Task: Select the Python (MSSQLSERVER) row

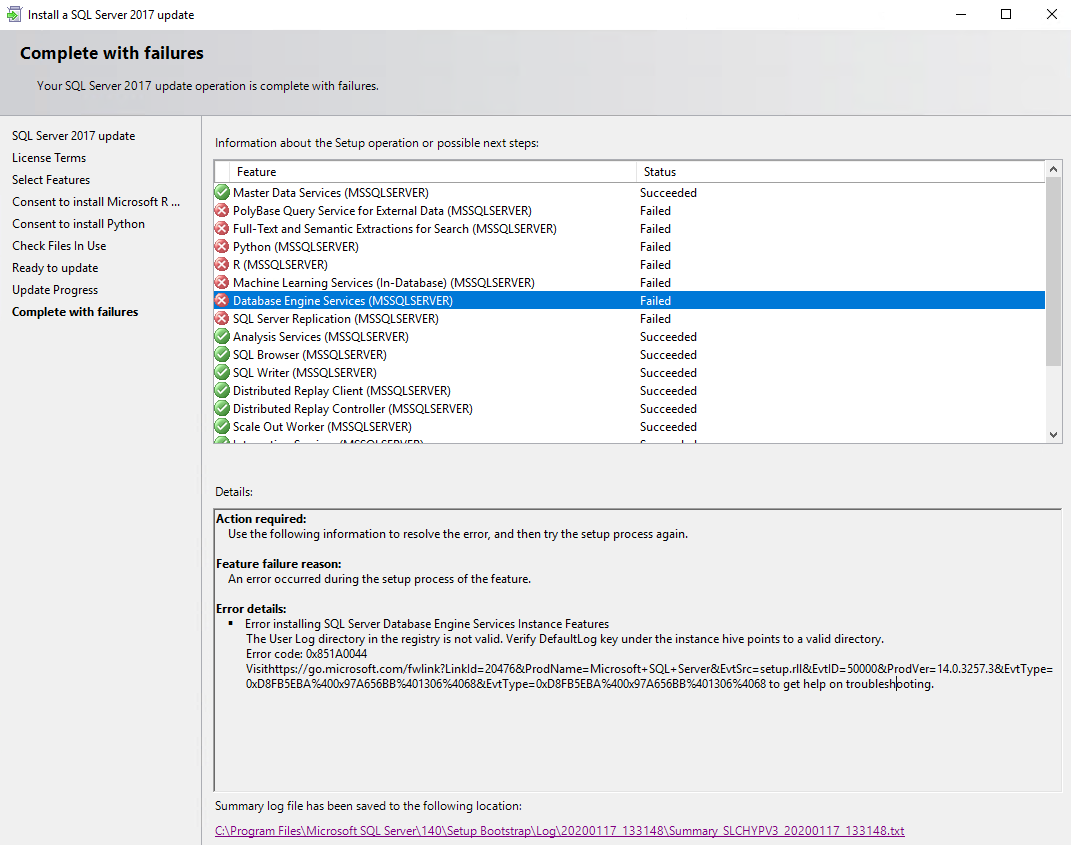Action: [x=629, y=247]
